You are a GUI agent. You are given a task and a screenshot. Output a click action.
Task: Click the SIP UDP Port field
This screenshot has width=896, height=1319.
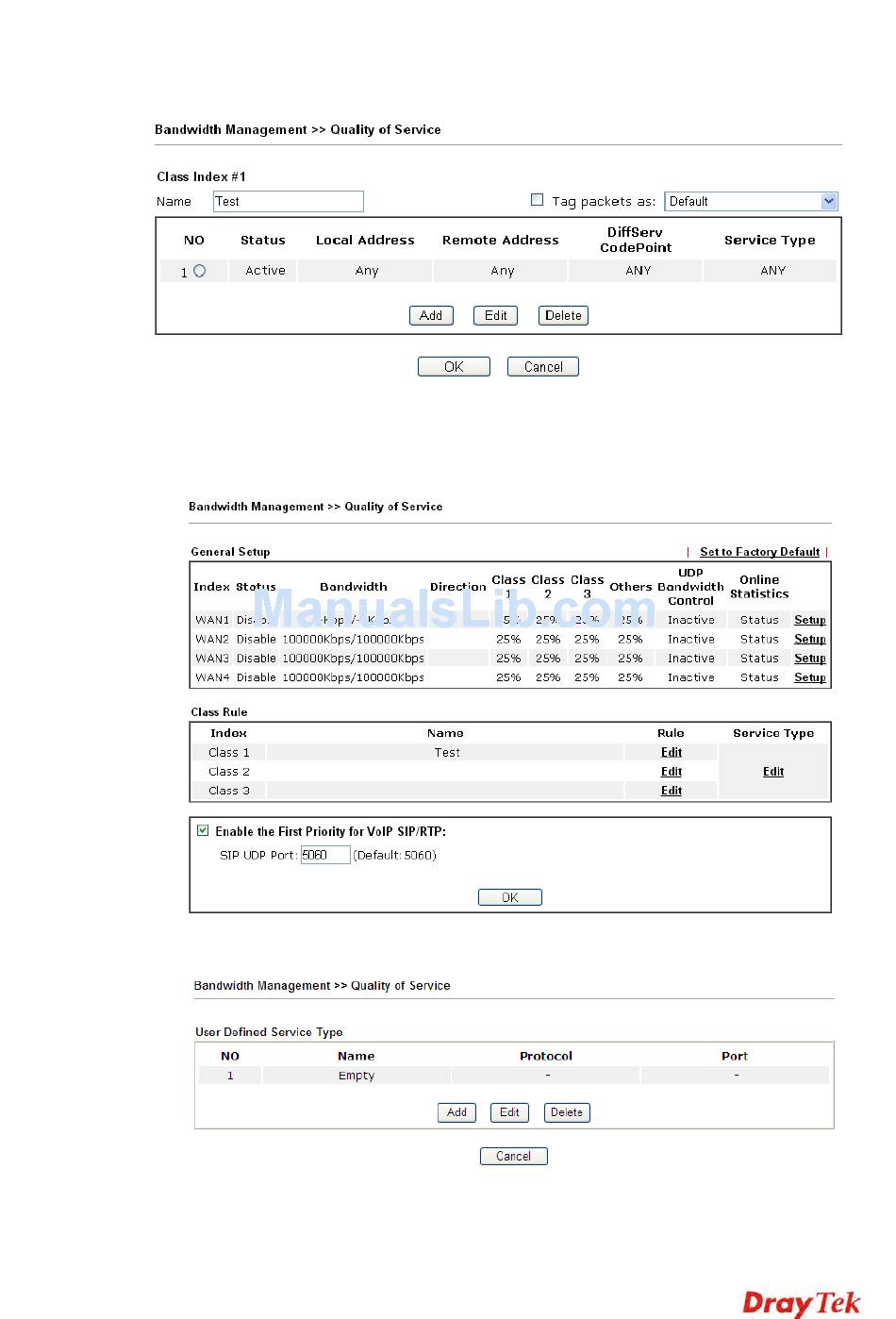click(325, 855)
